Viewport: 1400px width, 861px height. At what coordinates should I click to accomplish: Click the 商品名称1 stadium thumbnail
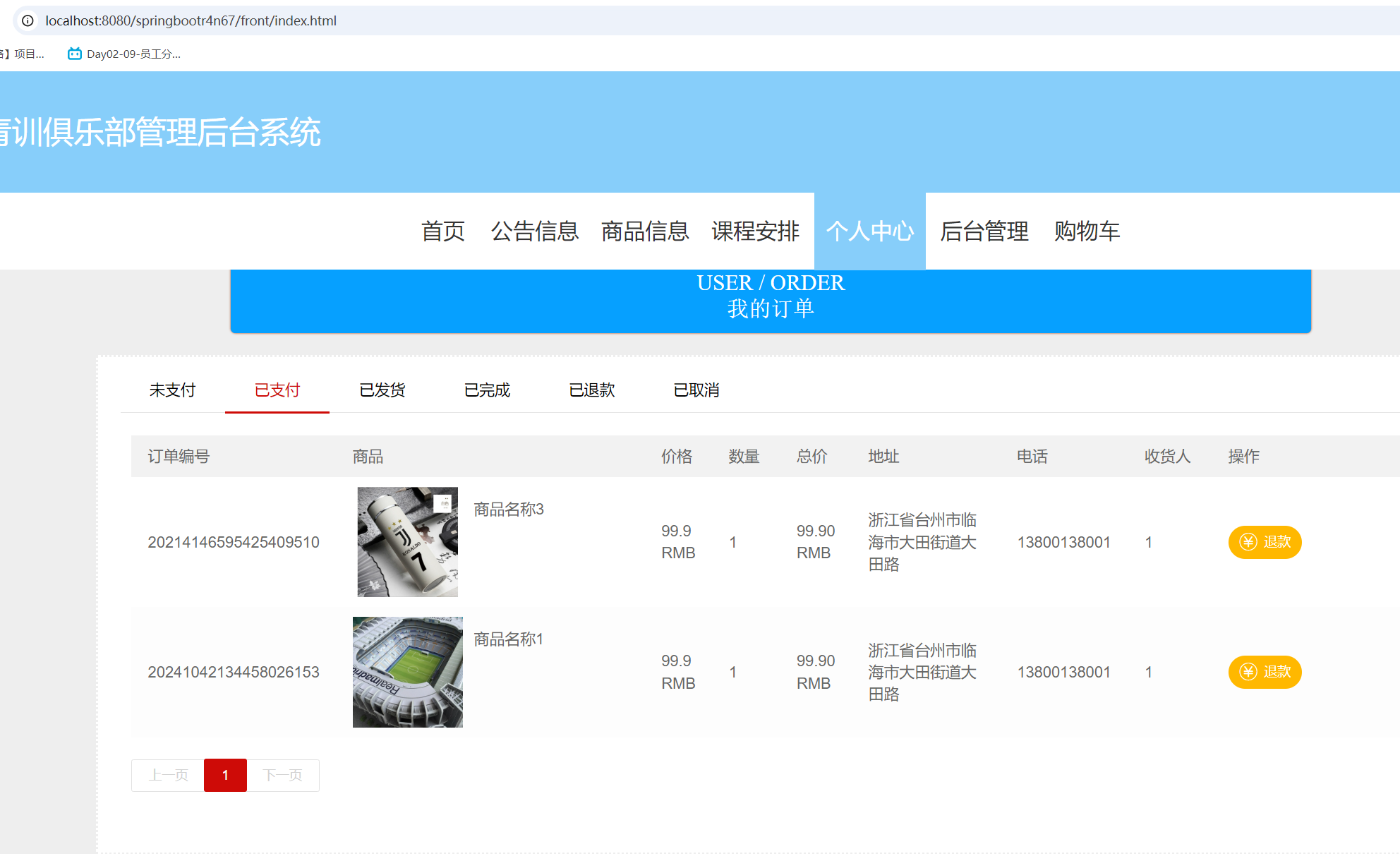[x=408, y=672]
